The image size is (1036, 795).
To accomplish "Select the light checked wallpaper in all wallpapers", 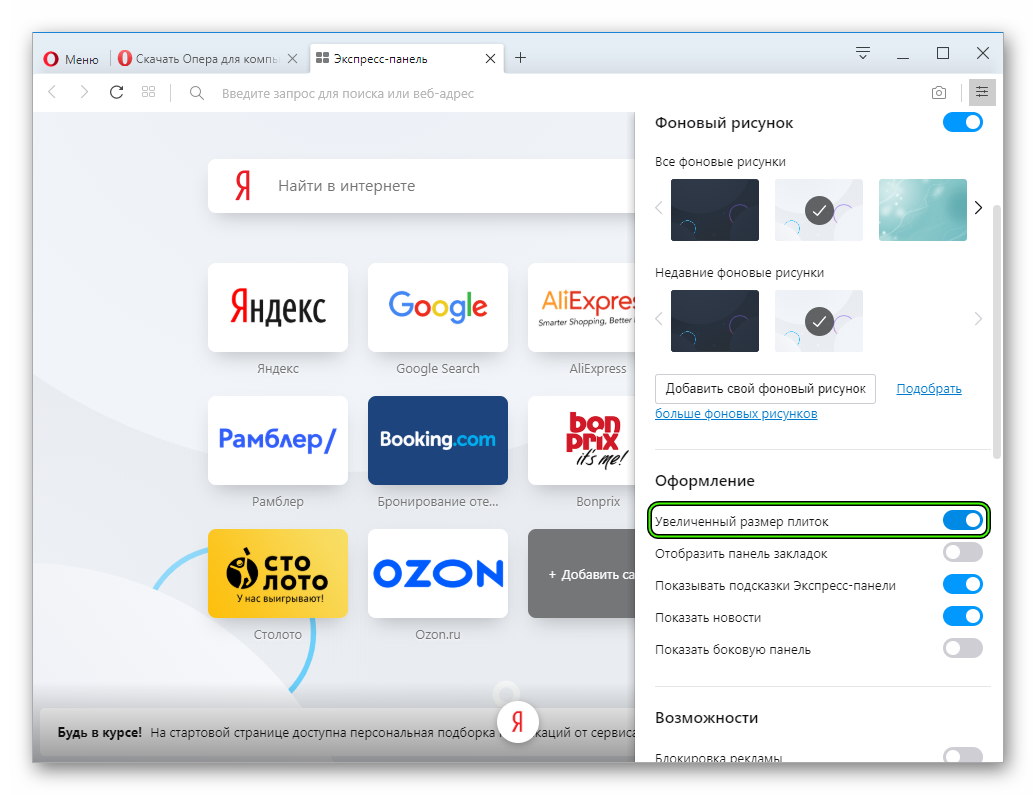I will coord(819,209).
